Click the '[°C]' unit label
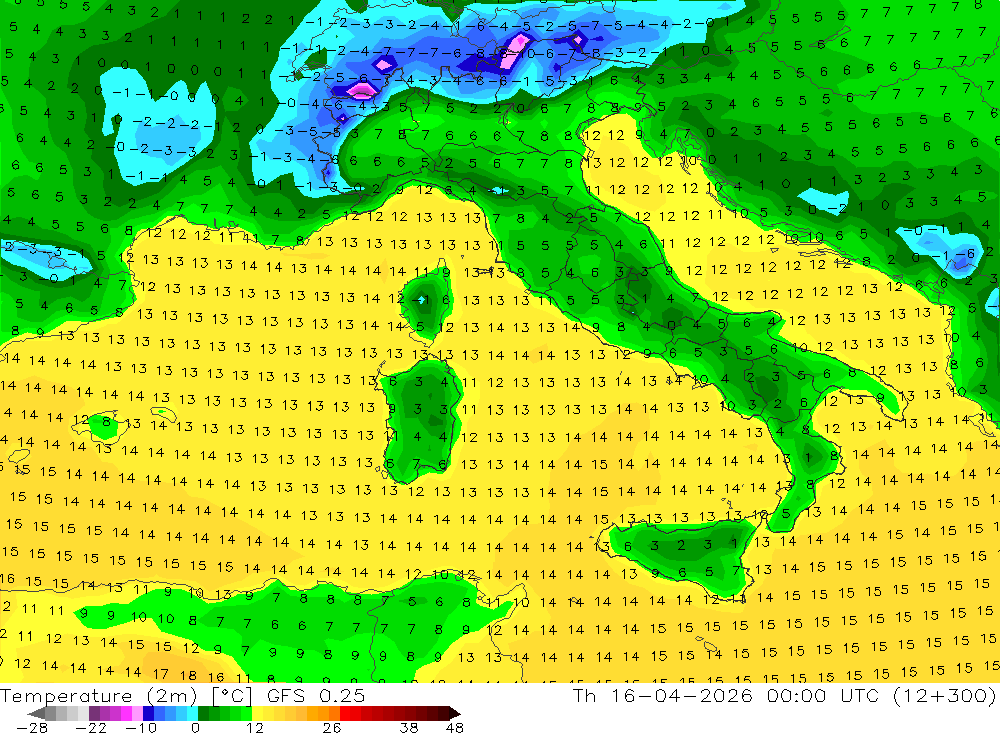This screenshot has width=1000, height=733. tap(232, 697)
